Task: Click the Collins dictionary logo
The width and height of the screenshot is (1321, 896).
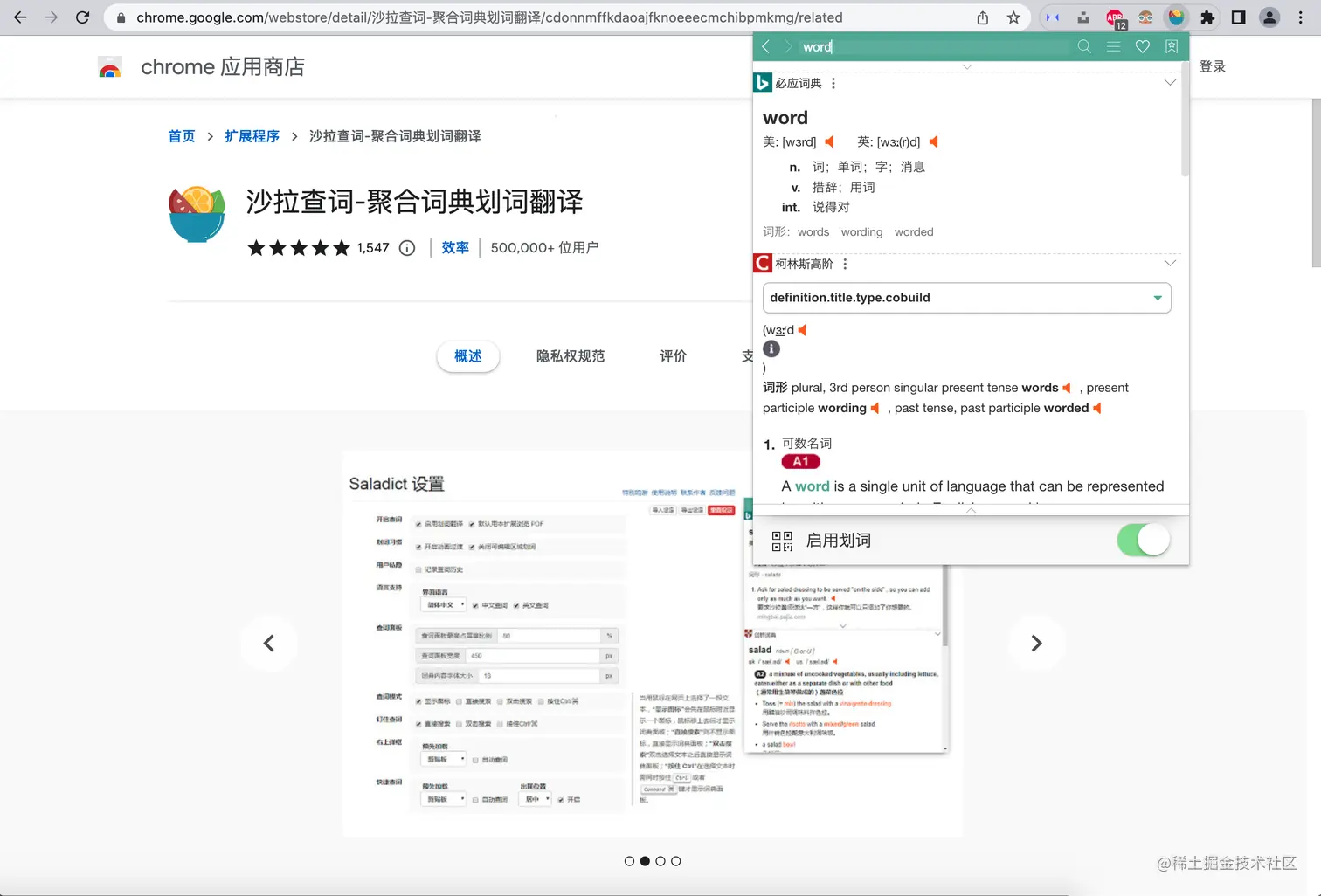Action: click(x=763, y=264)
